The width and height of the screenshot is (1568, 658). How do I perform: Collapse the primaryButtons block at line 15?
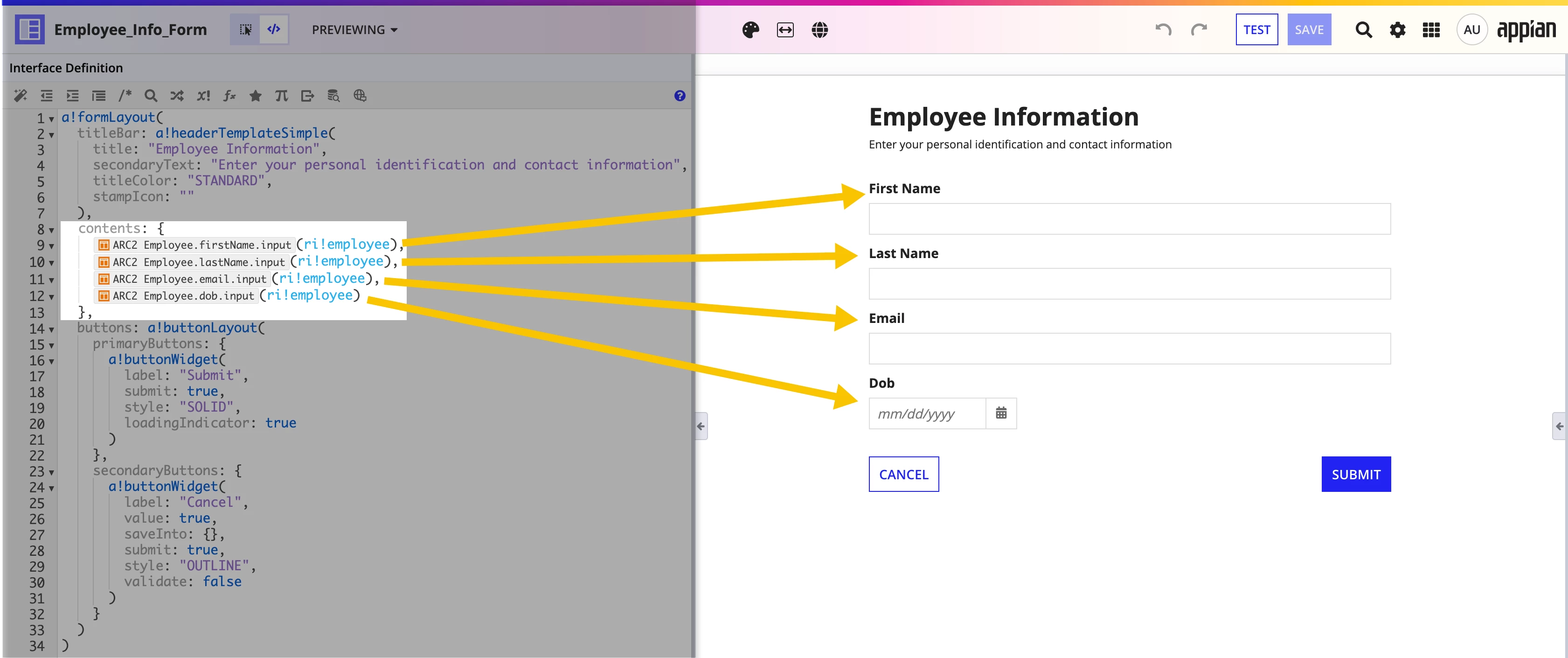(52, 345)
